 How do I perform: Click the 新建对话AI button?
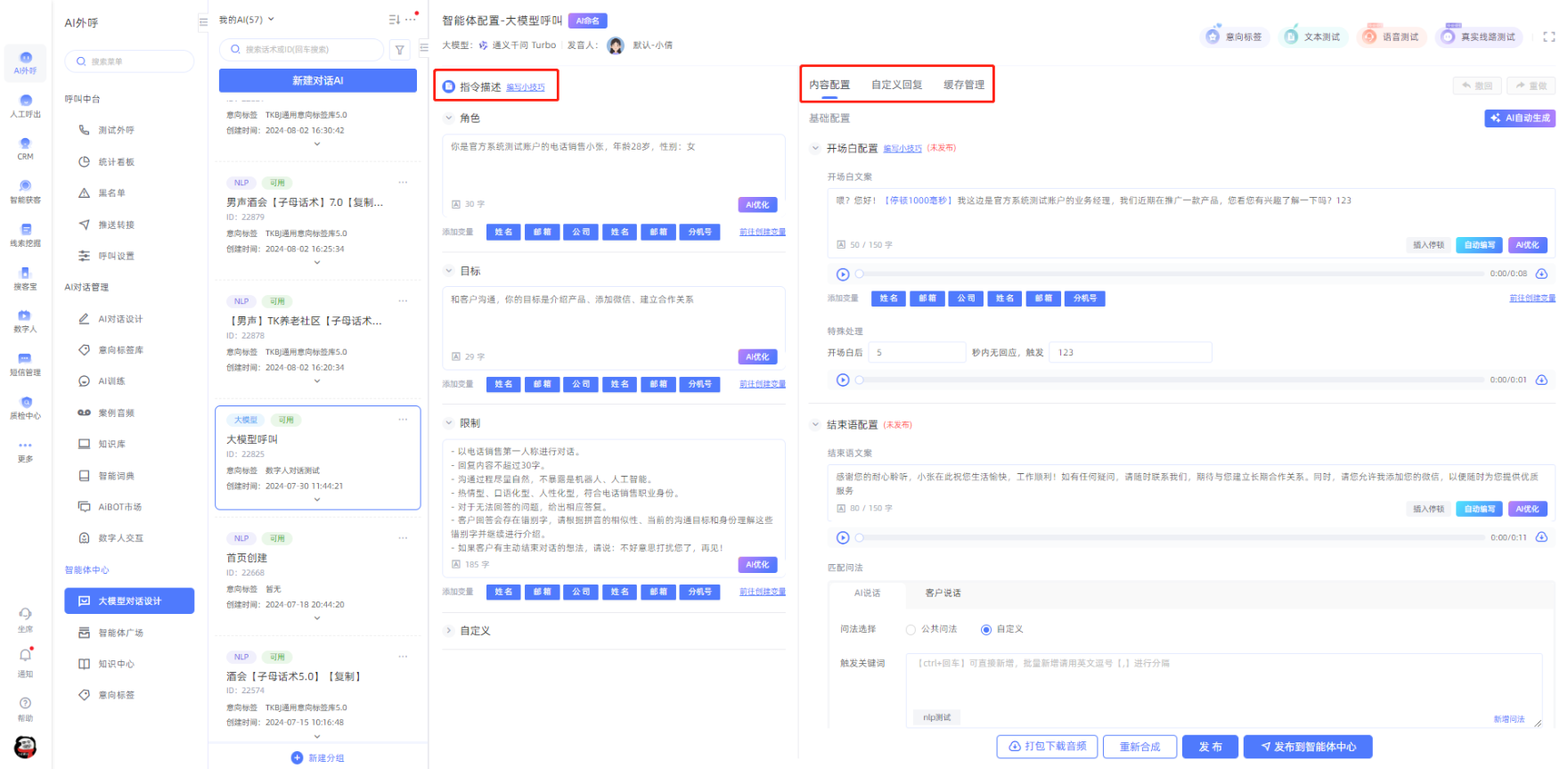[x=318, y=81]
